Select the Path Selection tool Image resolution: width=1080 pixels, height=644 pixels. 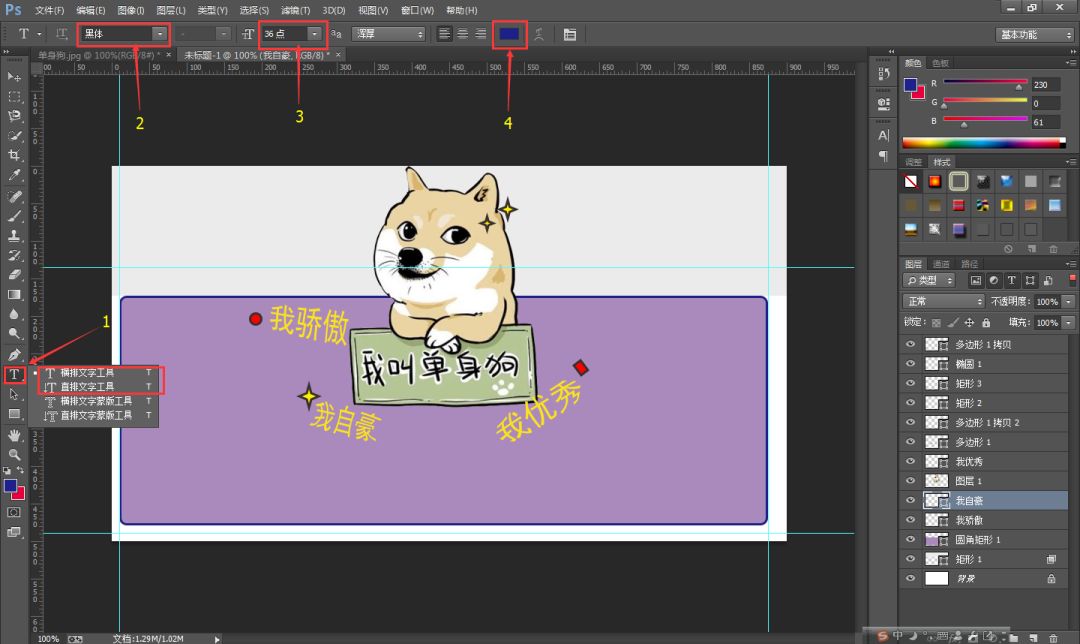click(x=14, y=395)
